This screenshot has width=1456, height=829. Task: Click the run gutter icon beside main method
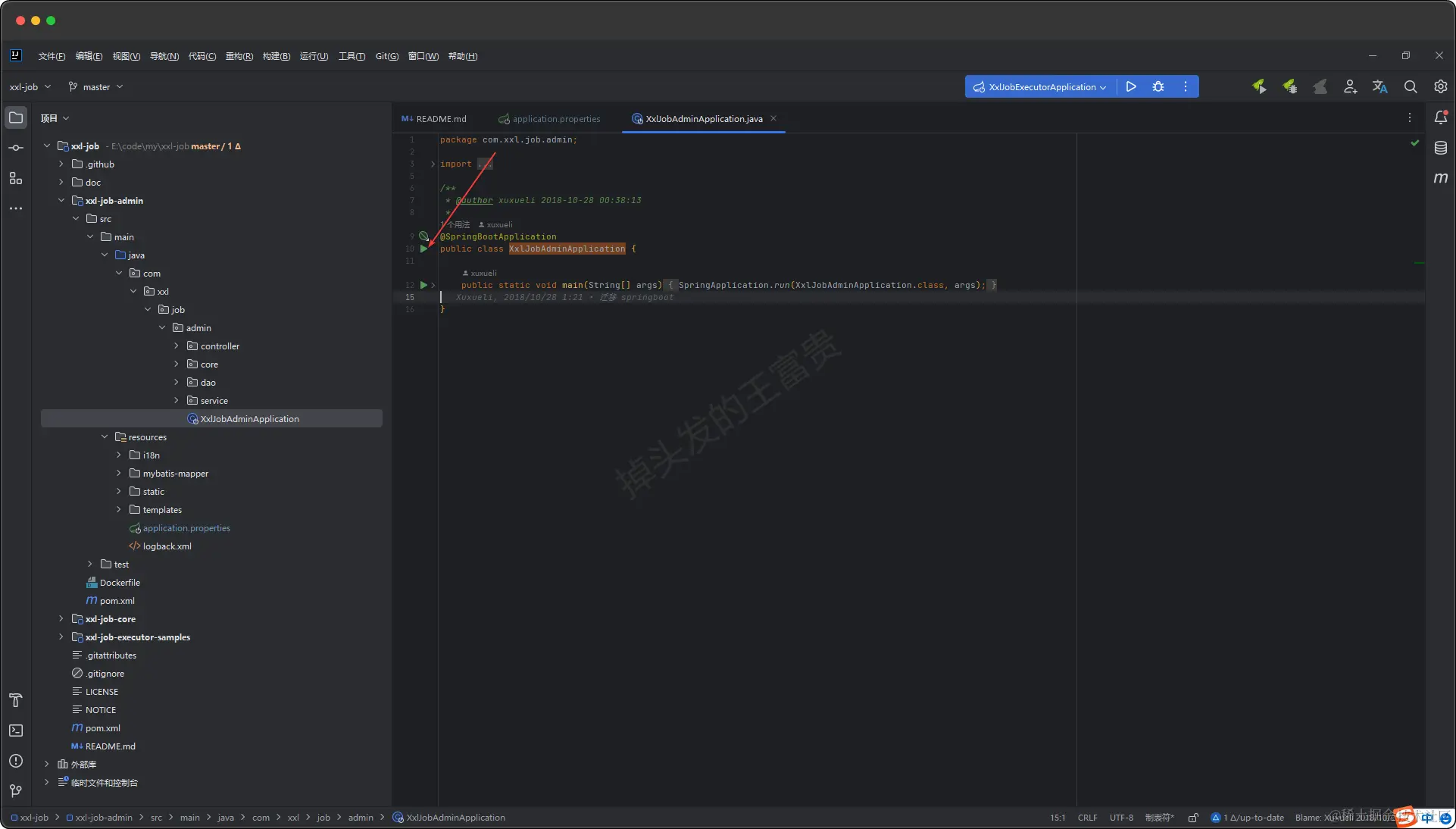click(x=423, y=285)
